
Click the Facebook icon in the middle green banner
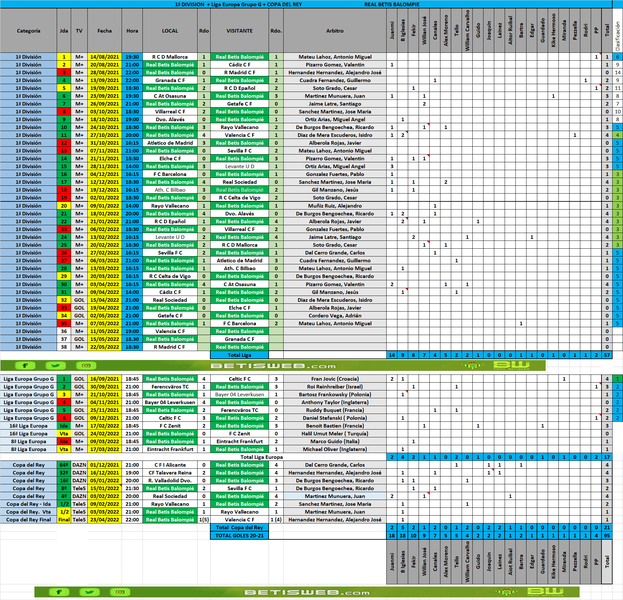(26, 366)
